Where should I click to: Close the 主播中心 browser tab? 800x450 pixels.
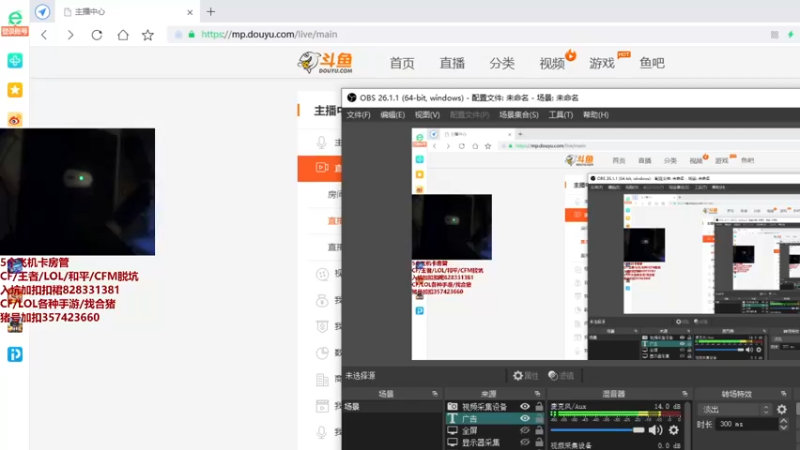click(190, 12)
